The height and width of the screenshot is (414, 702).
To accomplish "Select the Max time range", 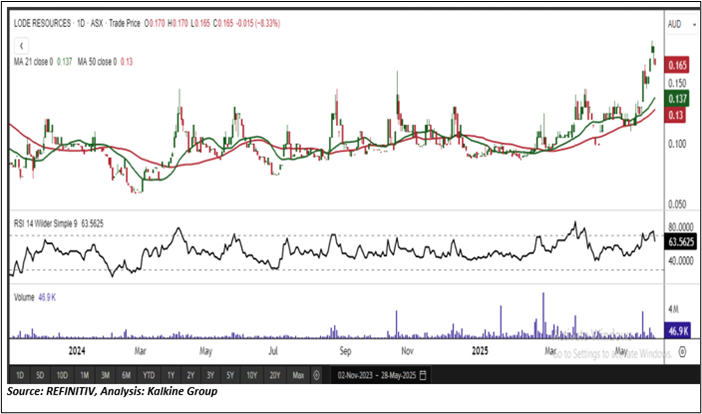I will (x=298, y=375).
